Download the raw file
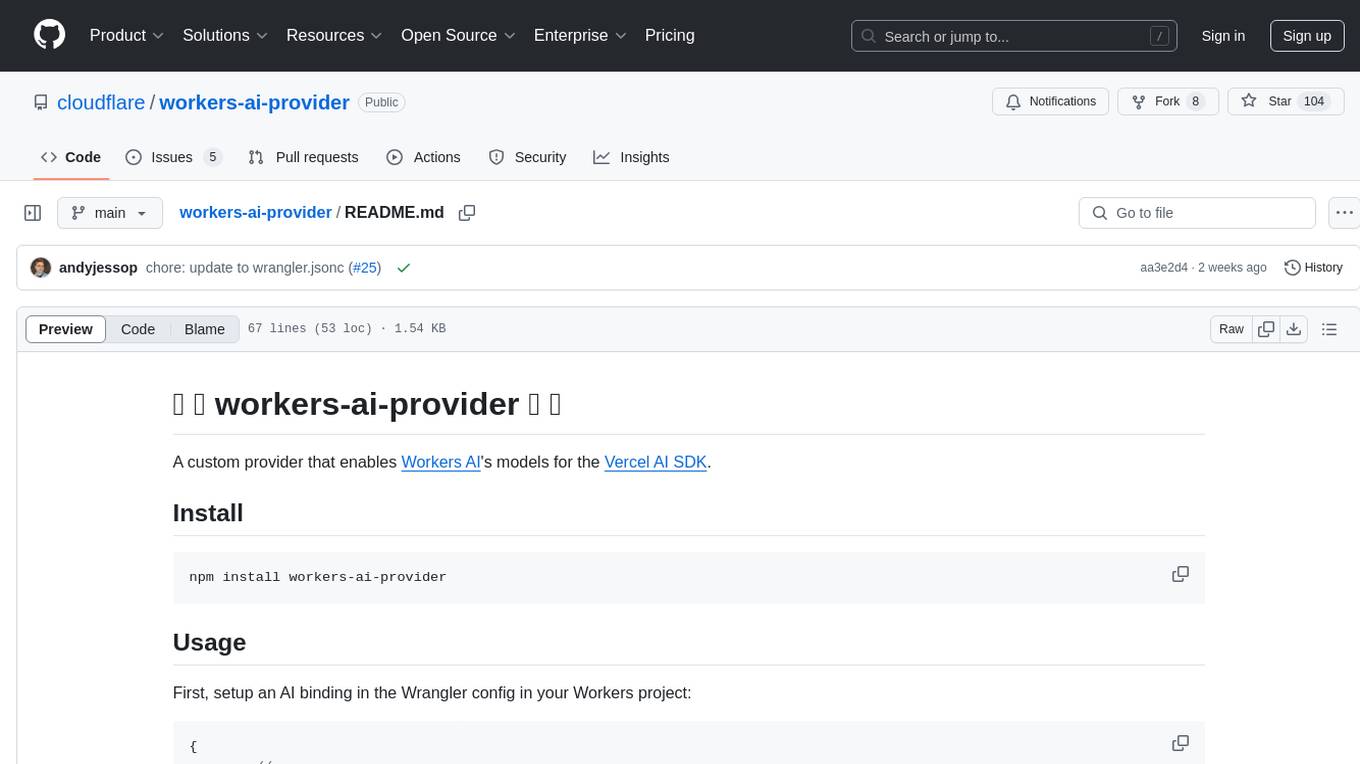 tap(1293, 329)
